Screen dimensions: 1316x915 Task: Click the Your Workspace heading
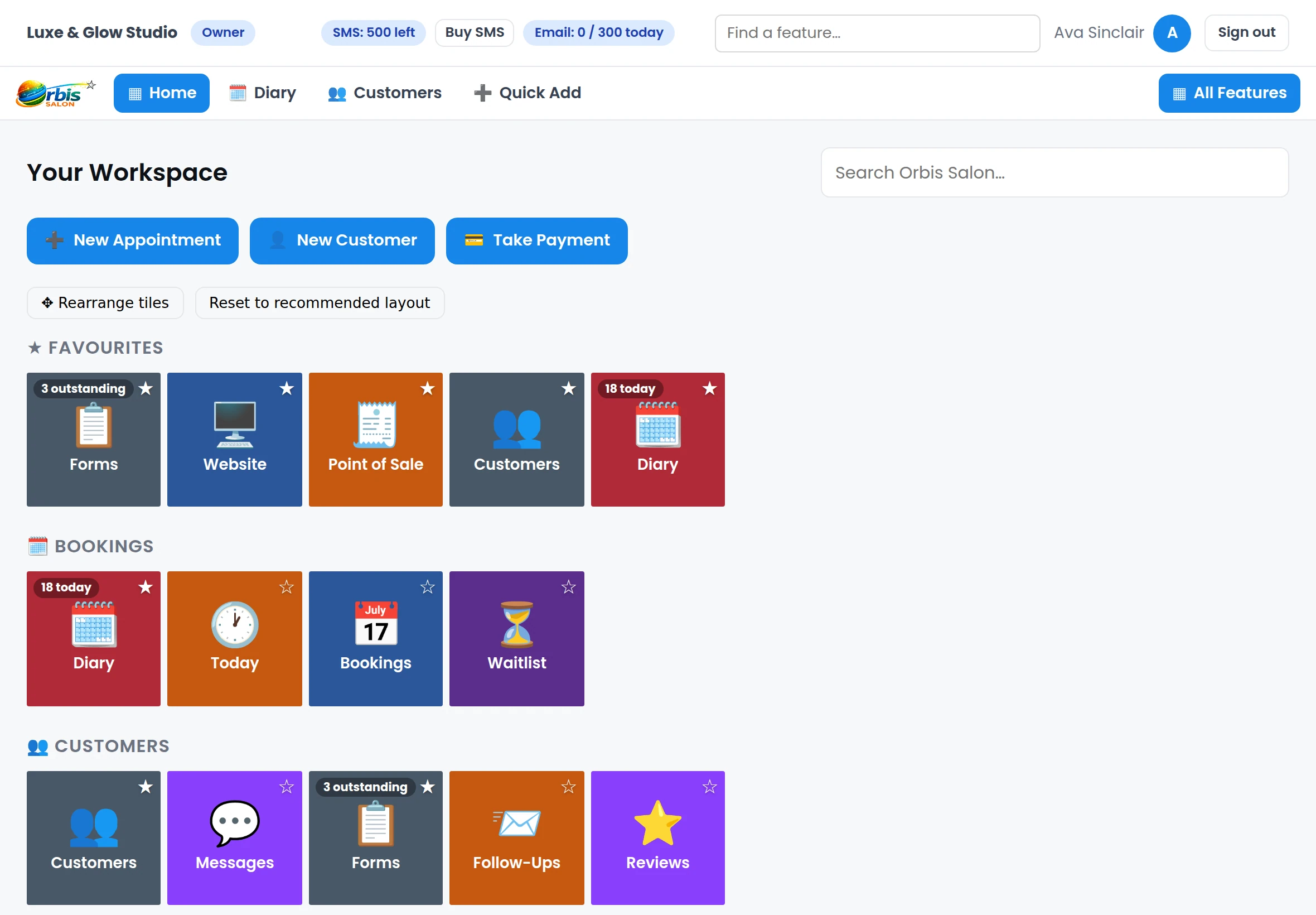point(127,172)
